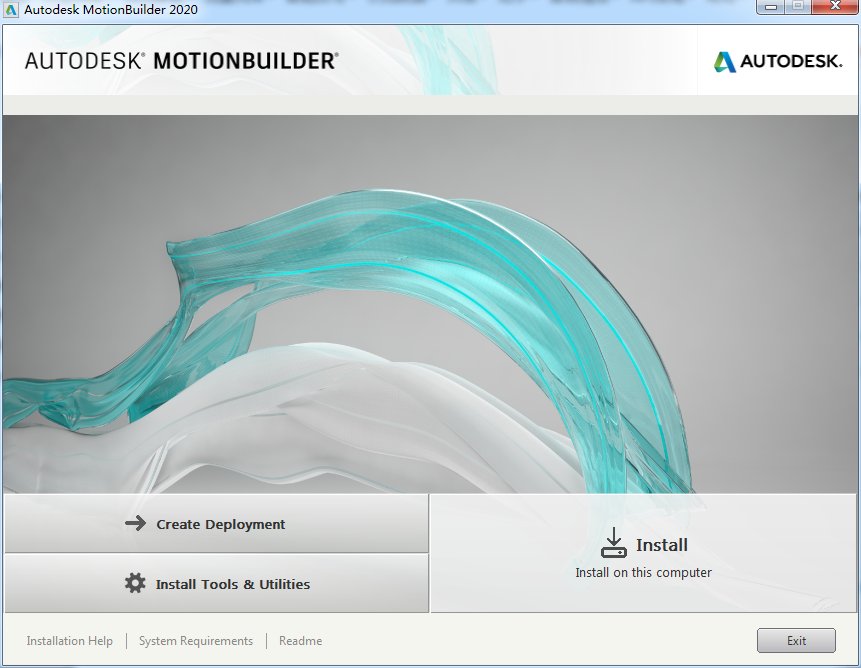Minimize the installer window

tap(771, 7)
